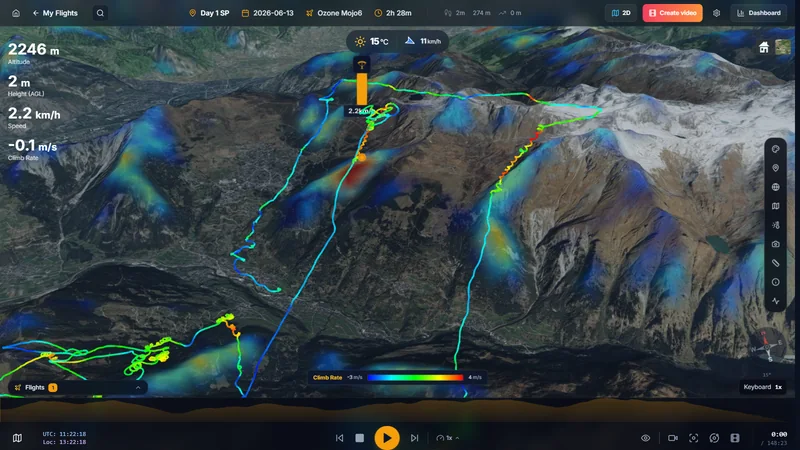
Task: Start playback with the orange play button
Action: [x=387, y=438]
